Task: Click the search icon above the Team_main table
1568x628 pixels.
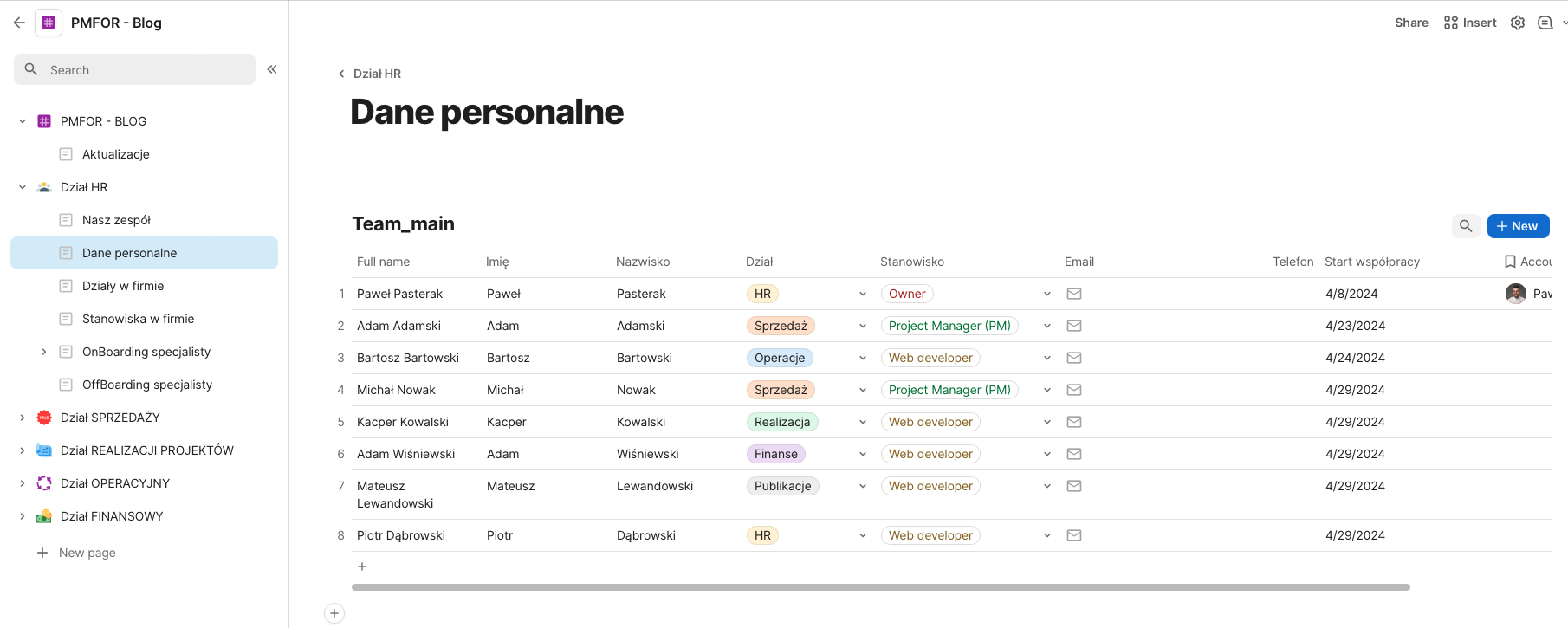Action: coord(1466,226)
